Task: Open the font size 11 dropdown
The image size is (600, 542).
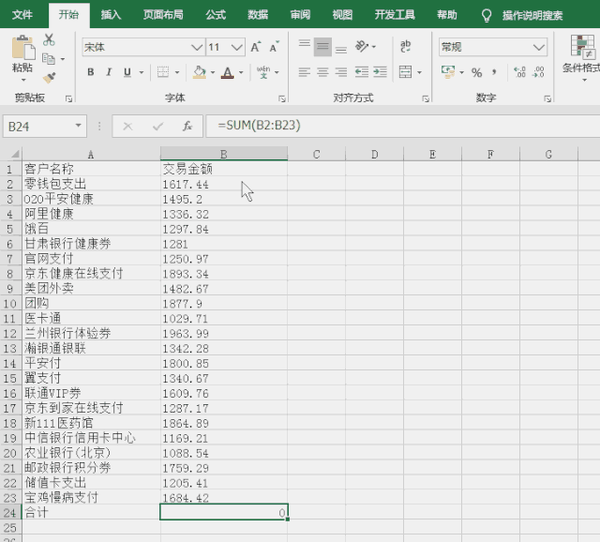Action: 237,47
